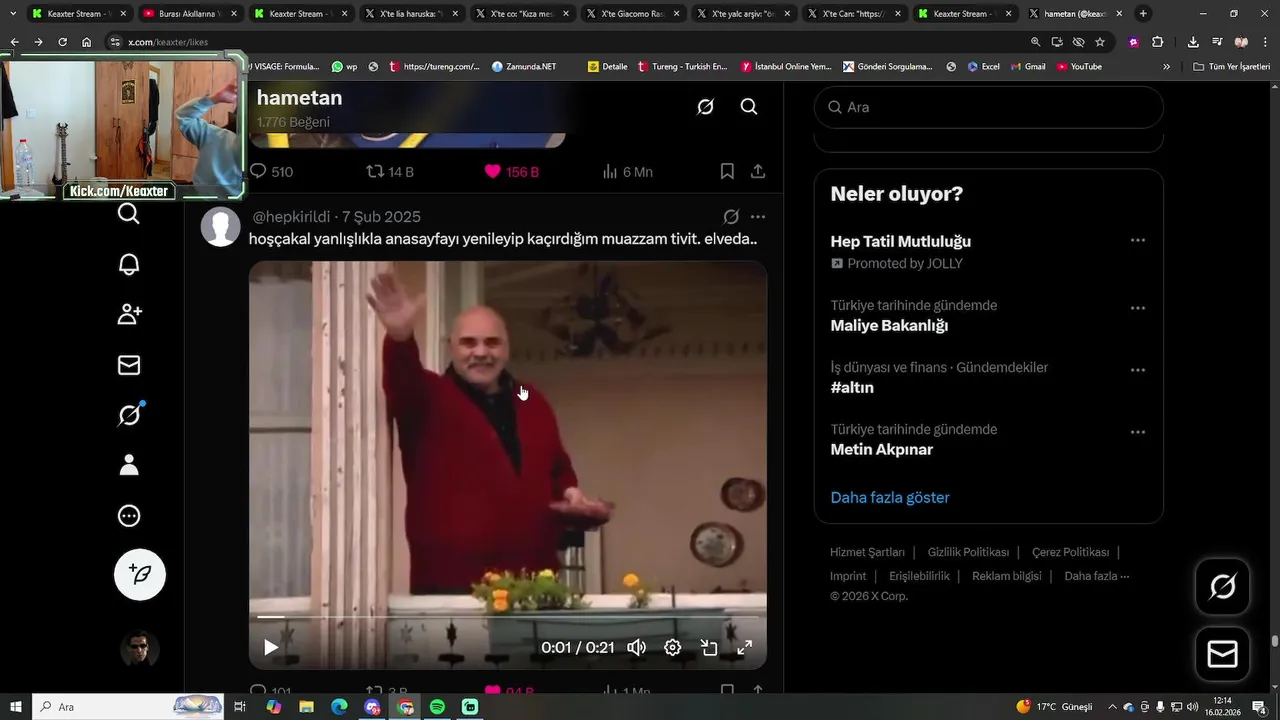Open @hepkirildi profile avatar
The width and height of the screenshot is (1280, 720).
[x=220, y=227]
